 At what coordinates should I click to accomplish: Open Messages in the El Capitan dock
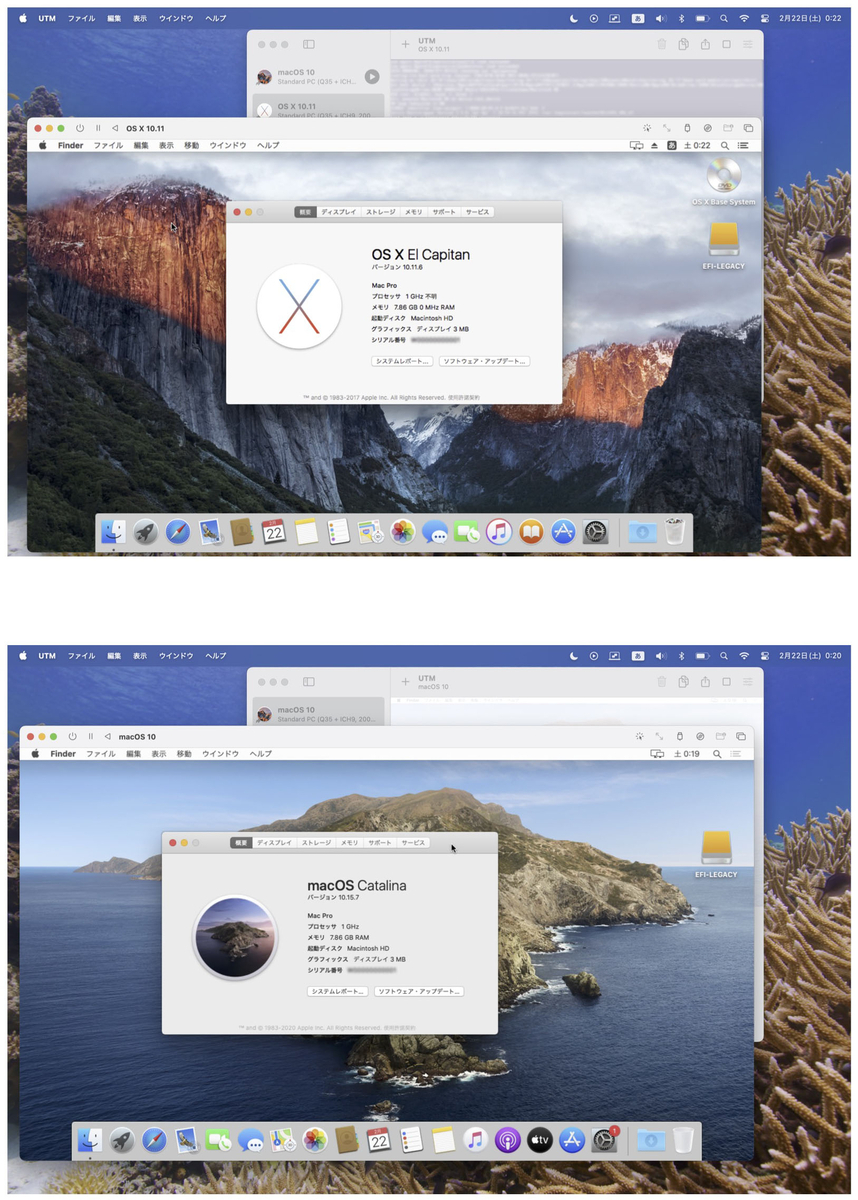[x=435, y=532]
